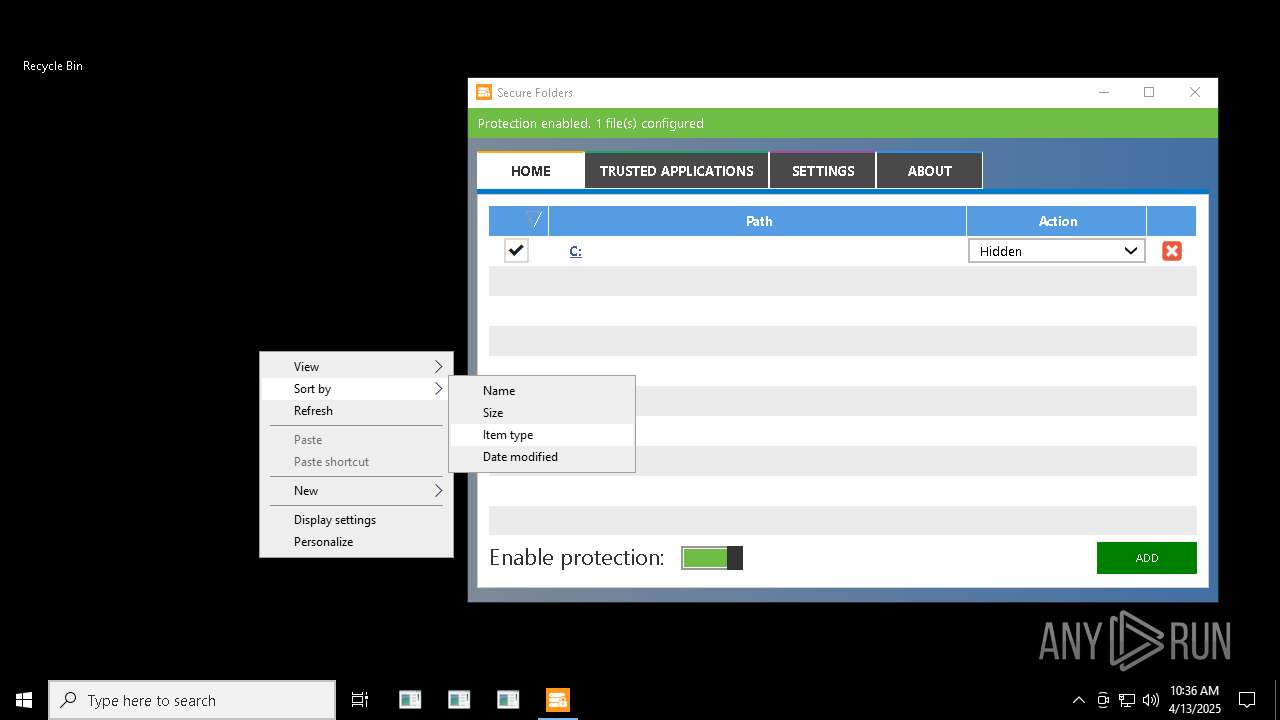Open the volume control in tray
Viewport: 1280px width, 720px height.
[1150, 700]
